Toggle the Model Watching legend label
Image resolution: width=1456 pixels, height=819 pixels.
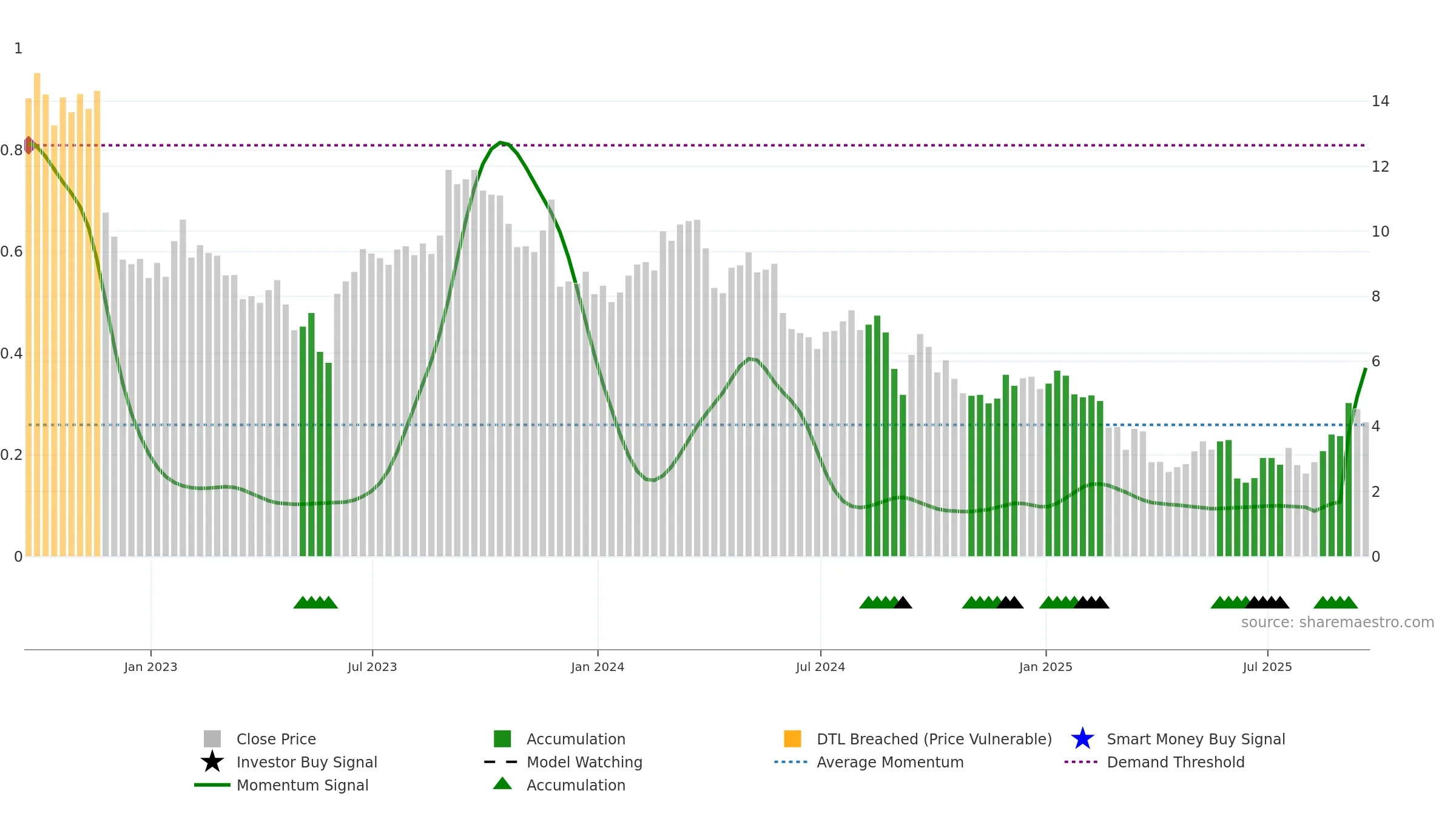584,762
